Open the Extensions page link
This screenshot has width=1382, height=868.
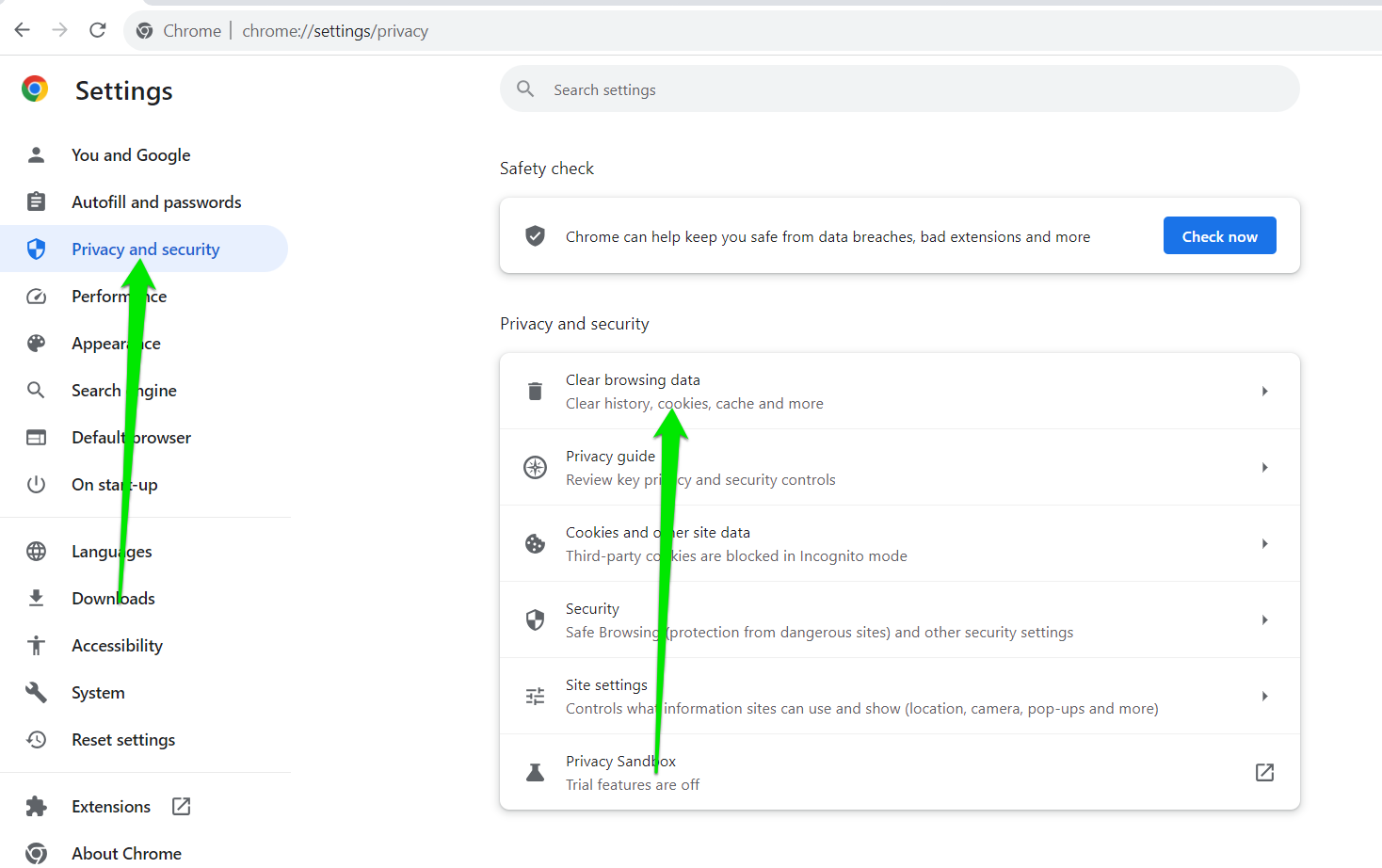coord(144,807)
